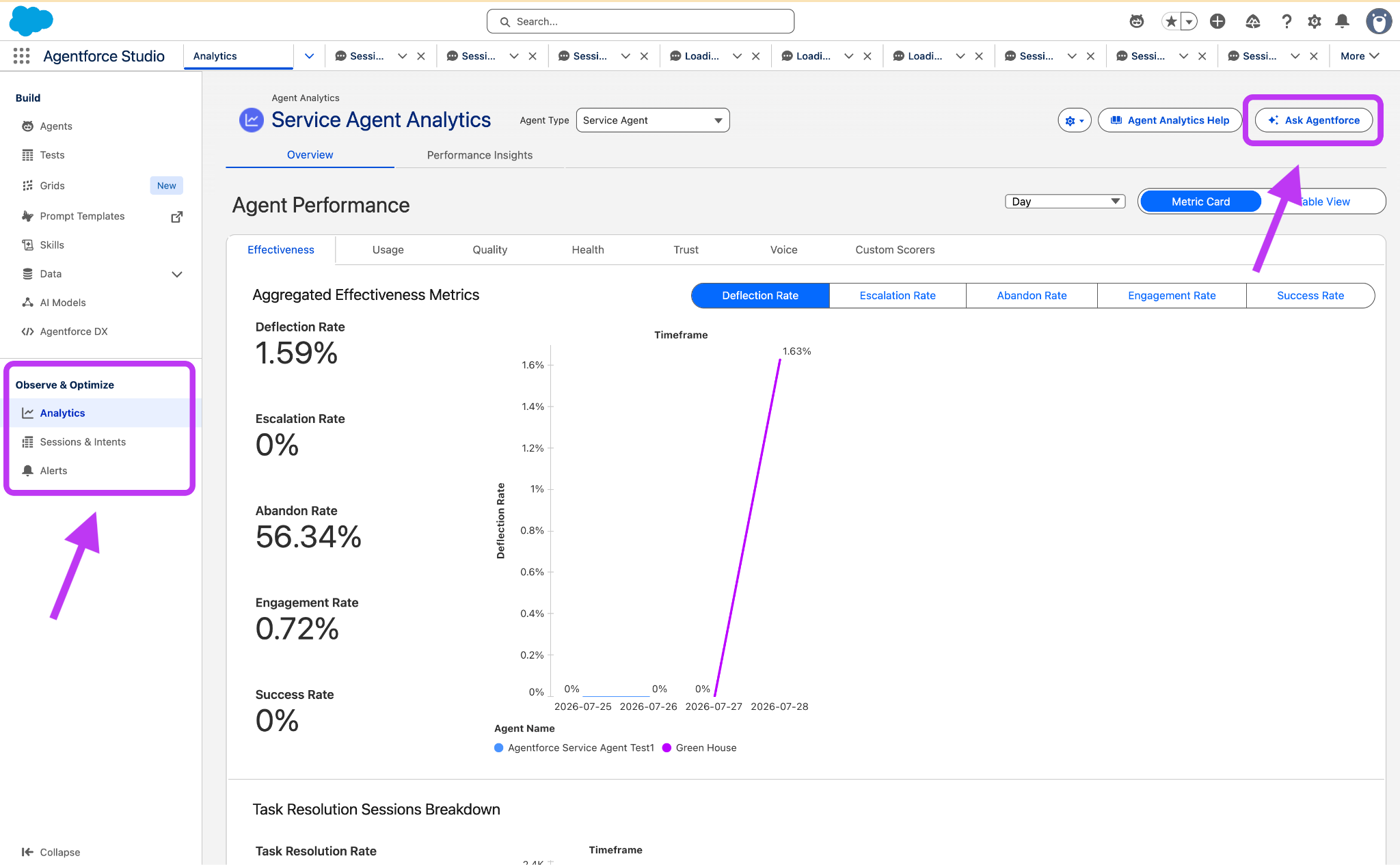The image size is (1400, 865).
Task: Click the Service Agent Analytics chart icon
Action: 251,120
